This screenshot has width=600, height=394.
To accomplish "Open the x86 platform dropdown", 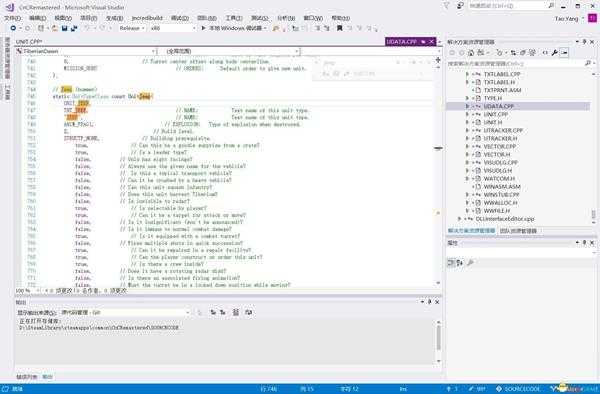I will [x=172, y=28].
